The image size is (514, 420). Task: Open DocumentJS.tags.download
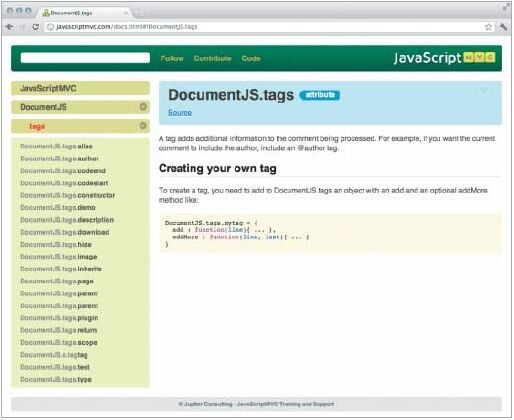coord(65,232)
